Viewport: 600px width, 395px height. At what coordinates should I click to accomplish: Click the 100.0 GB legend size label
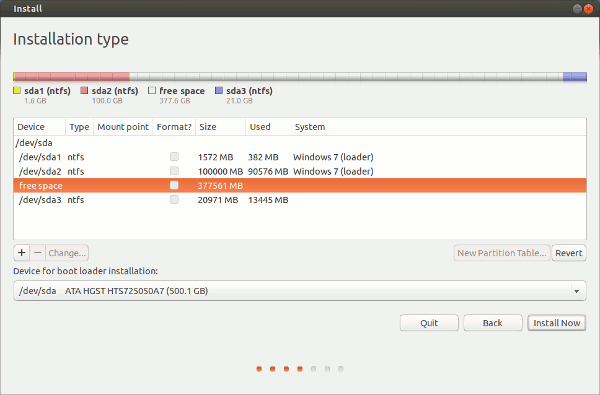(107, 101)
